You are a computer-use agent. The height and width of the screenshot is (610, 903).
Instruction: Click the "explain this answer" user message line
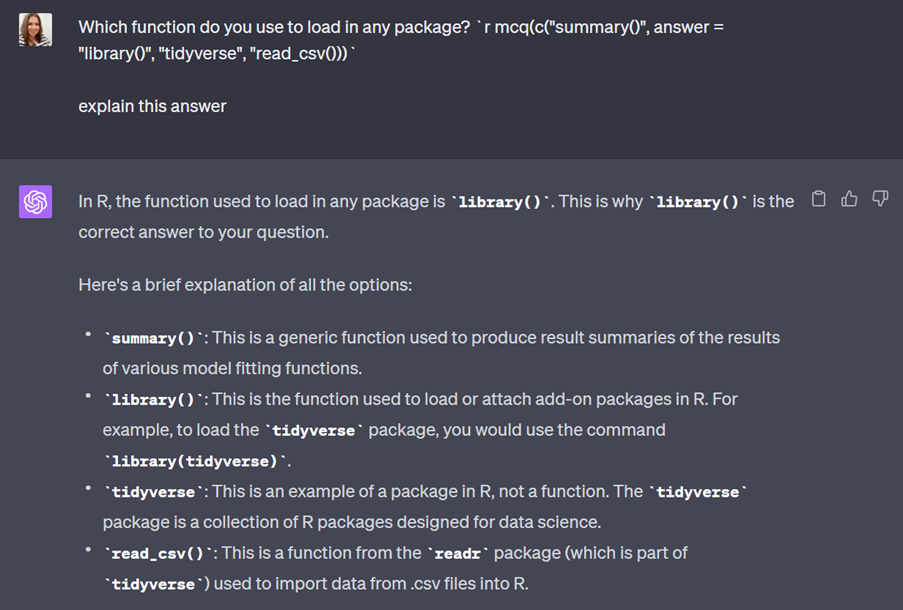152,105
